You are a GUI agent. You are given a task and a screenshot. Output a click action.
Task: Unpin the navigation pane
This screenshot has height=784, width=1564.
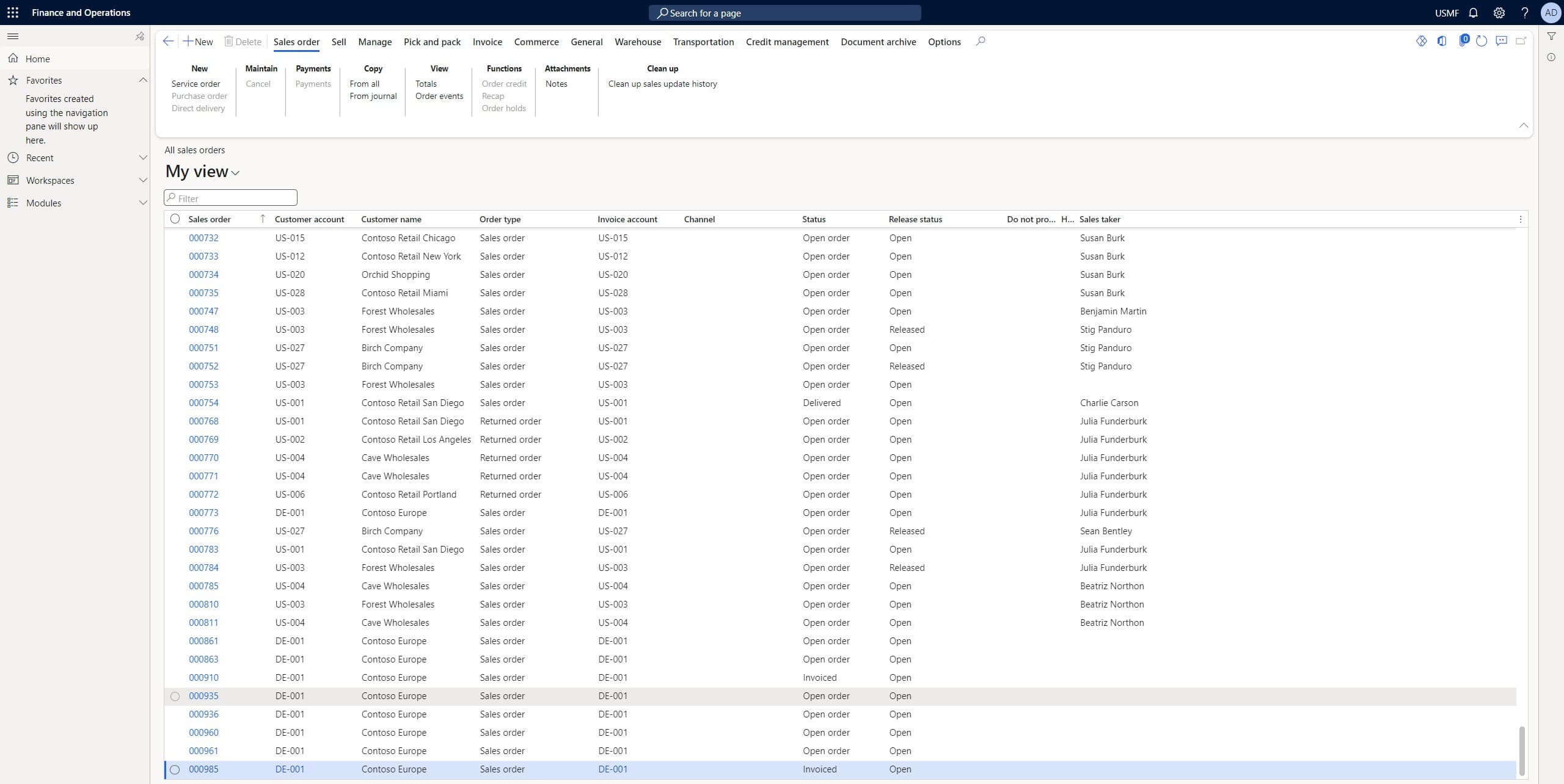[x=139, y=36]
